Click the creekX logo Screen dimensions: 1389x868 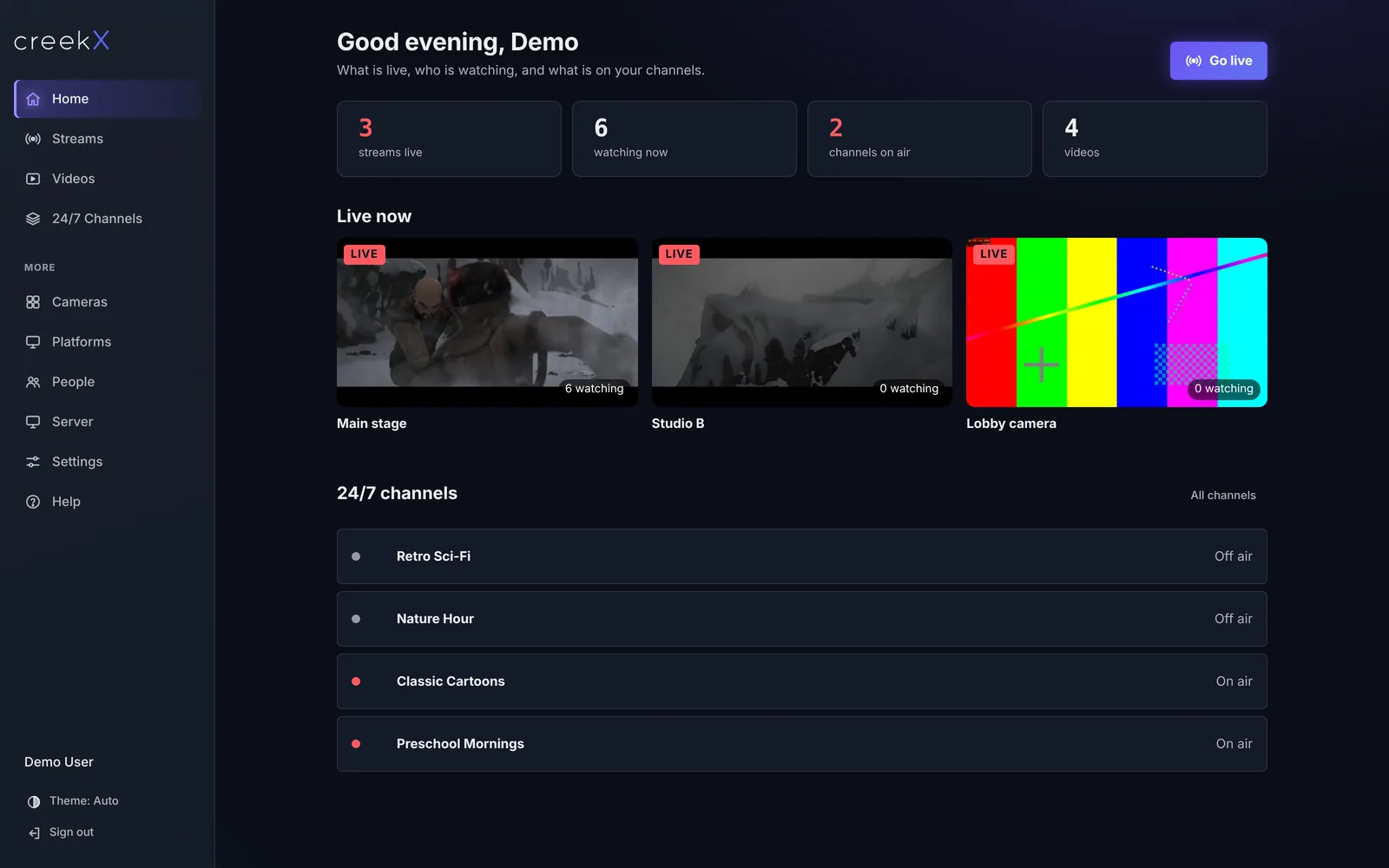(62, 41)
